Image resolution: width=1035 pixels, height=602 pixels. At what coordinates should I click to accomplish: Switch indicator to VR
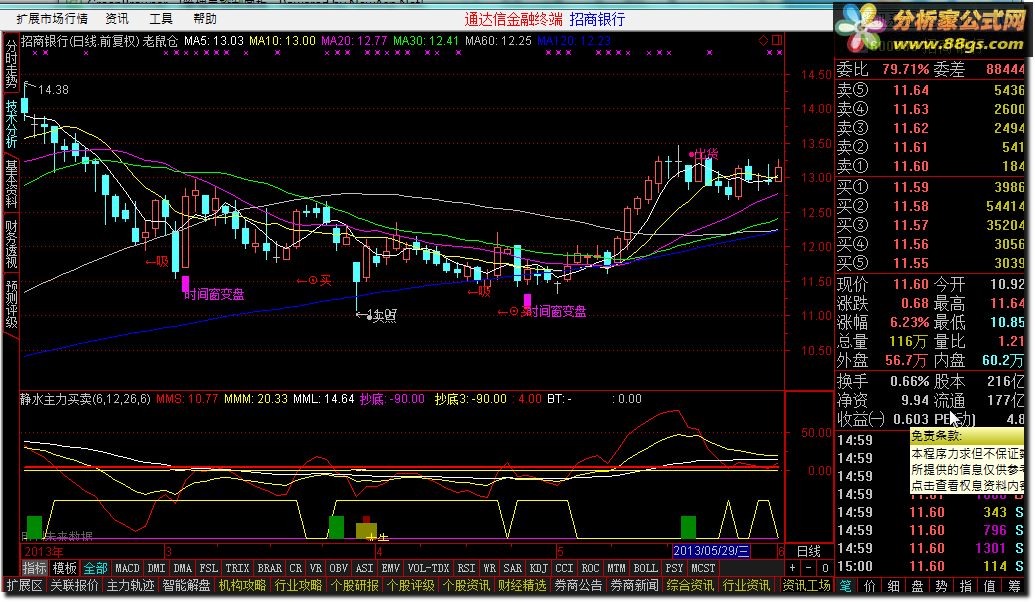pos(316,568)
